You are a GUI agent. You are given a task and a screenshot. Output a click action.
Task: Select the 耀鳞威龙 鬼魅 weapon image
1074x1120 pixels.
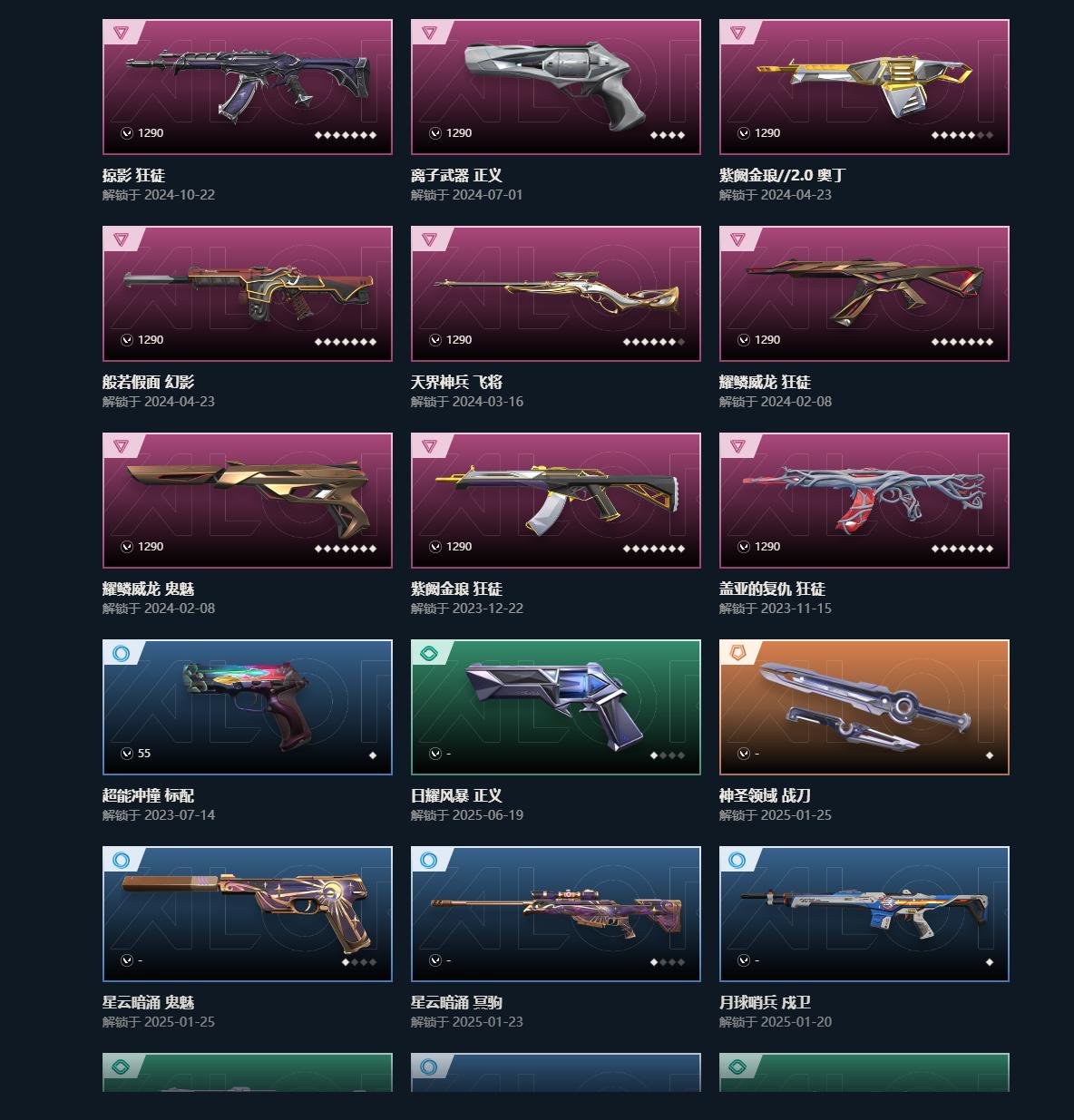[x=248, y=494]
